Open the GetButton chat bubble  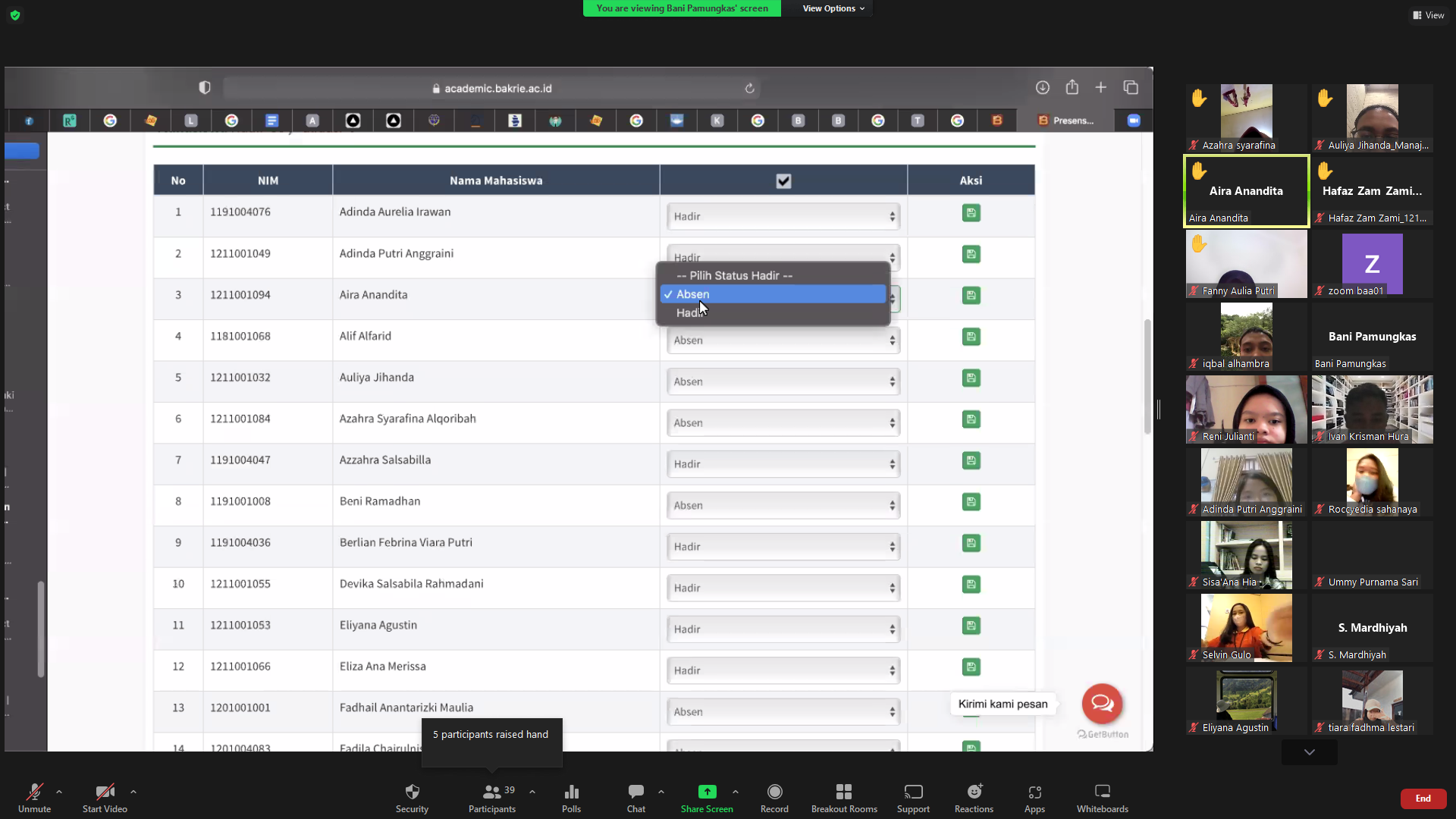[1102, 704]
